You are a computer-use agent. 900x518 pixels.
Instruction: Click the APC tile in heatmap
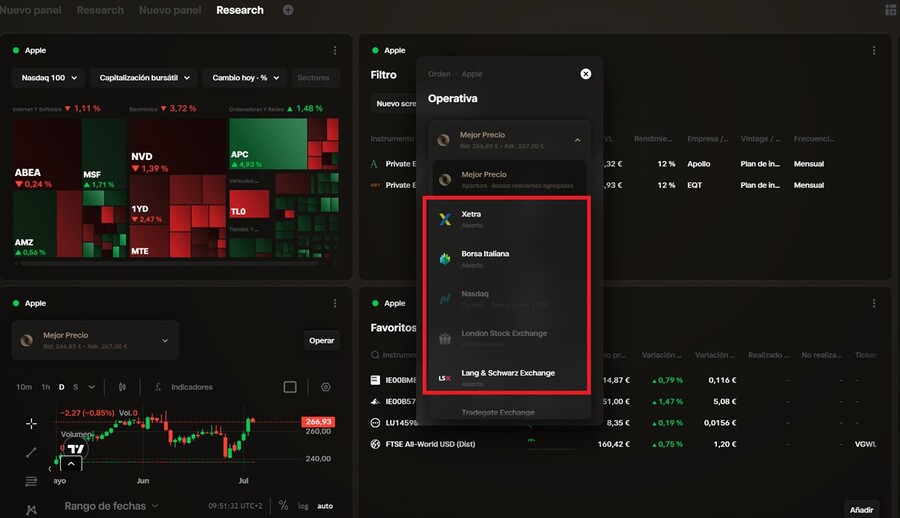[268, 144]
